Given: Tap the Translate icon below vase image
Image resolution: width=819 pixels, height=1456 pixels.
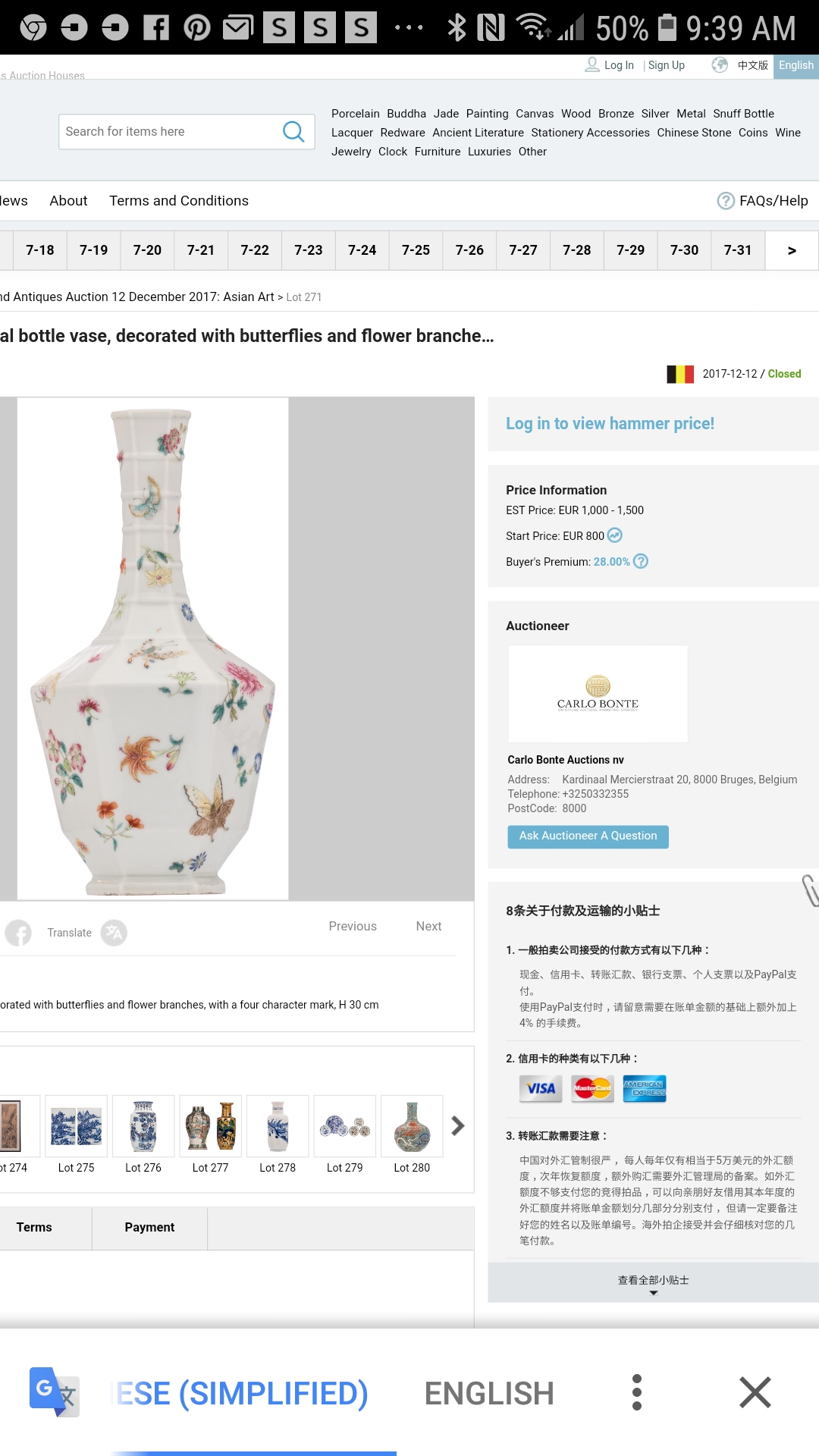Looking at the screenshot, I should tap(114, 933).
